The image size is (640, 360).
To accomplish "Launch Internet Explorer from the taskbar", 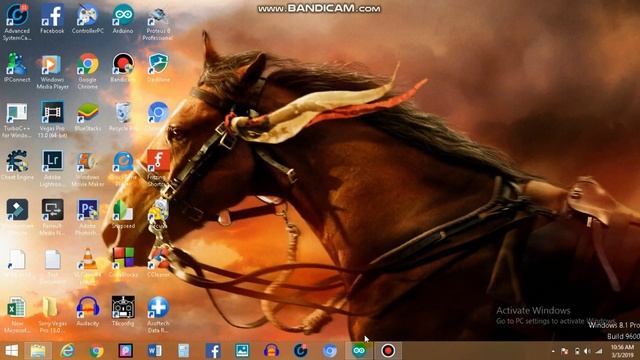I will (67, 351).
